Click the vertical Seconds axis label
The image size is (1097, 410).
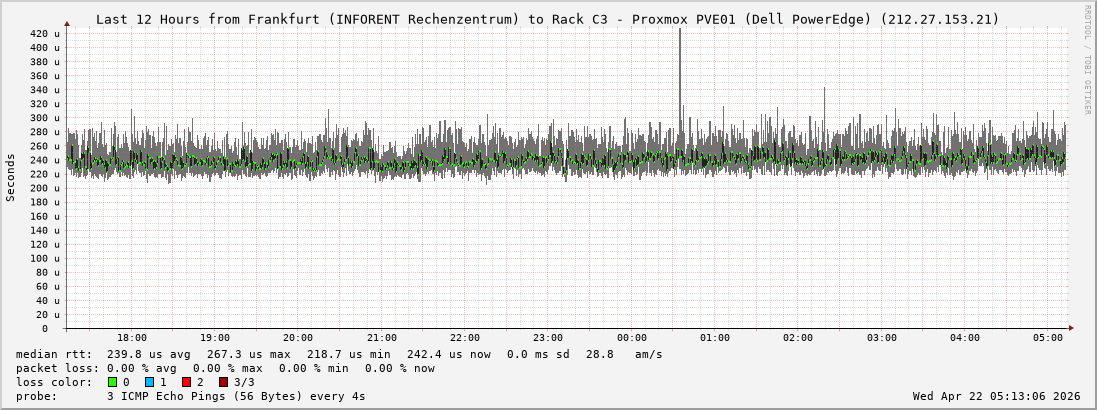[x=11, y=178]
